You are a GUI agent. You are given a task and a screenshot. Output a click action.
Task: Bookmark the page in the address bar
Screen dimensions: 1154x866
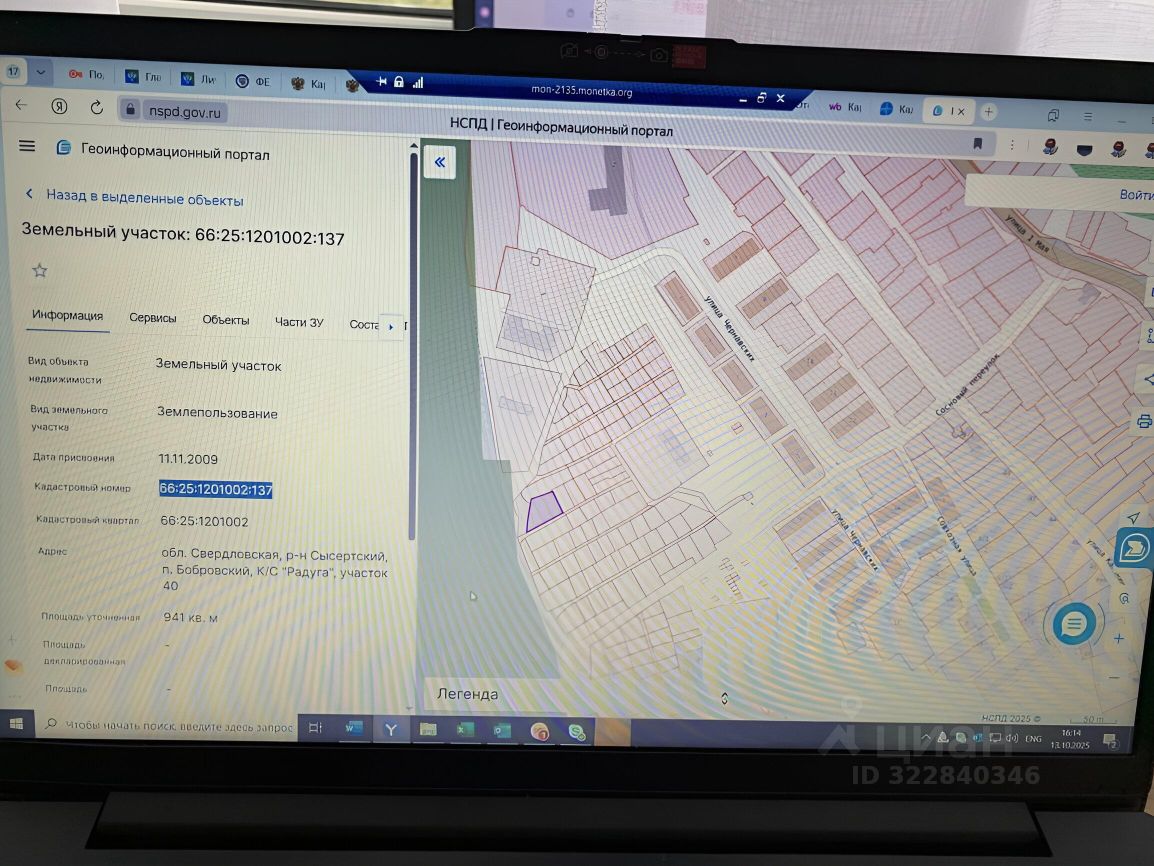tap(977, 144)
